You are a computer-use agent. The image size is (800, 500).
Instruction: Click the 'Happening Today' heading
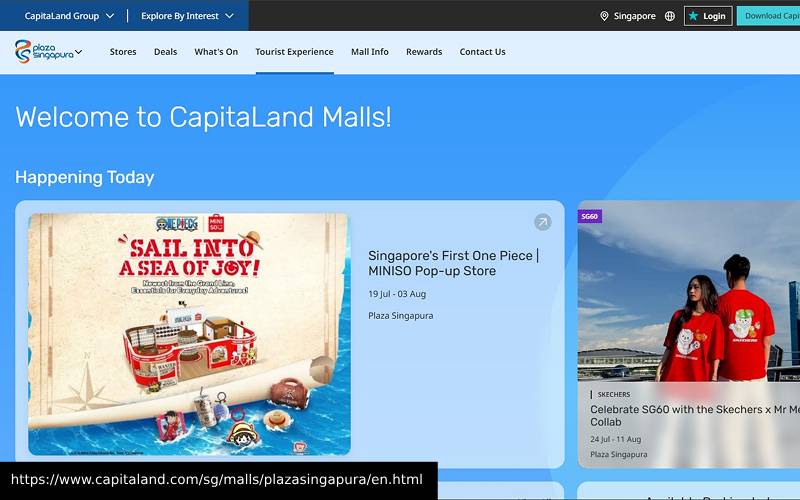click(85, 177)
